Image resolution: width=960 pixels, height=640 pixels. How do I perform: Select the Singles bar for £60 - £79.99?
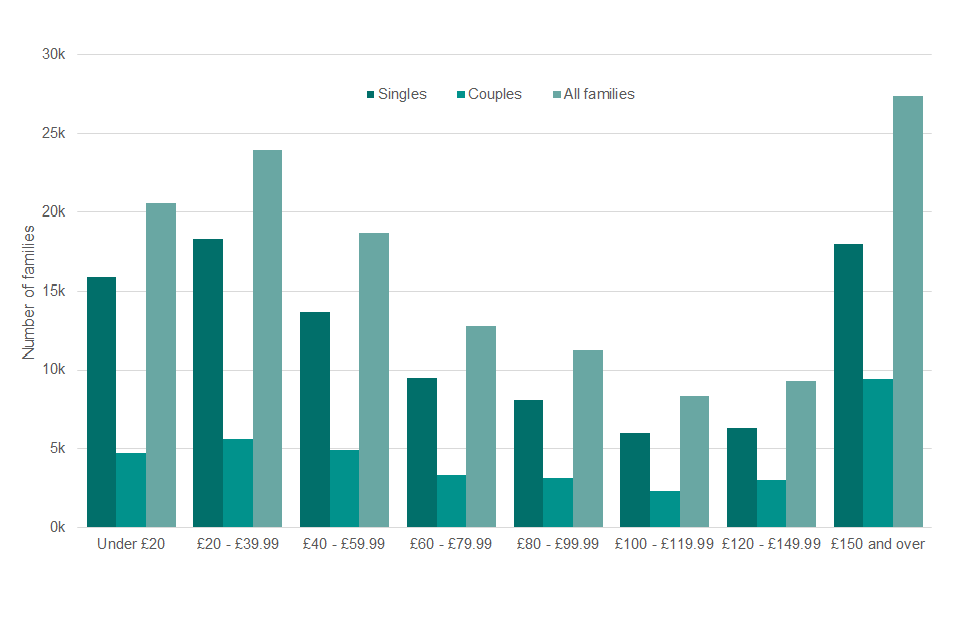click(x=421, y=452)
